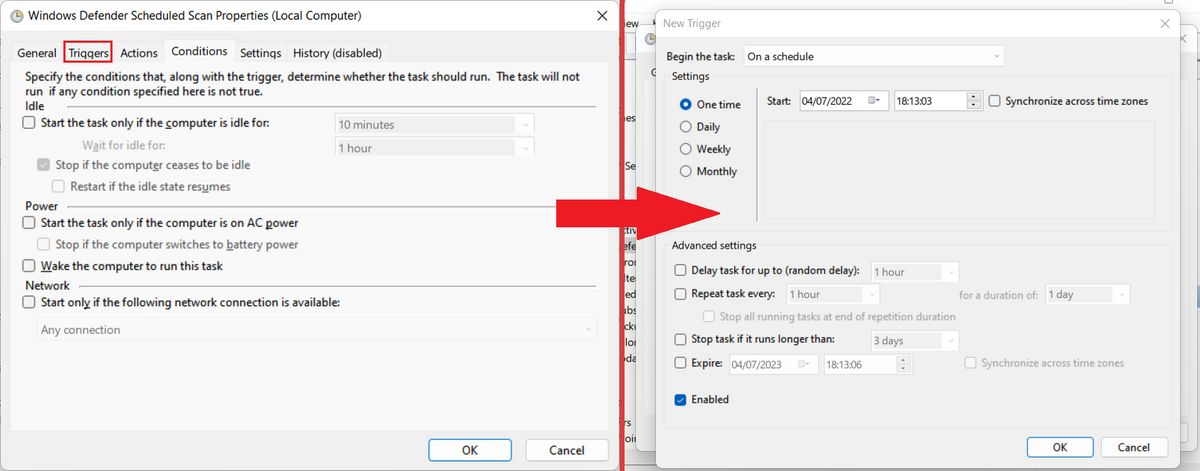Enable Delay task for up to random delay
The height and width of the screenshot is (471, 1200).
tap(681, 271)
